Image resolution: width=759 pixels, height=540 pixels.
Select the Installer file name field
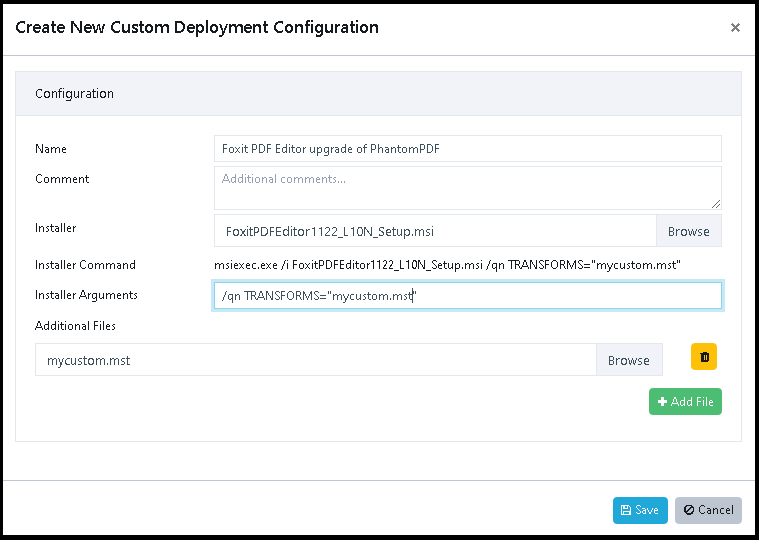pos(435,231)
